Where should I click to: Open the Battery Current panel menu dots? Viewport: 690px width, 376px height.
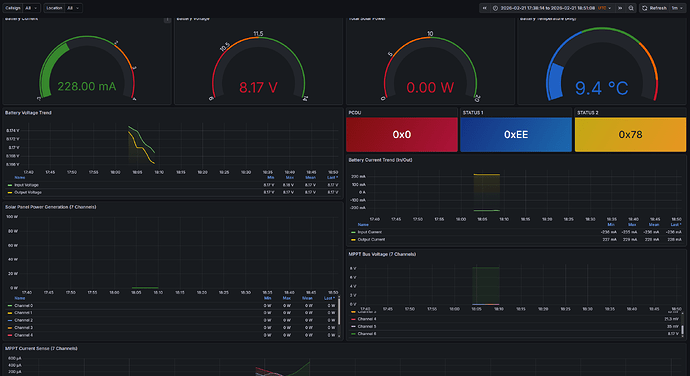(x=167, y=19)
